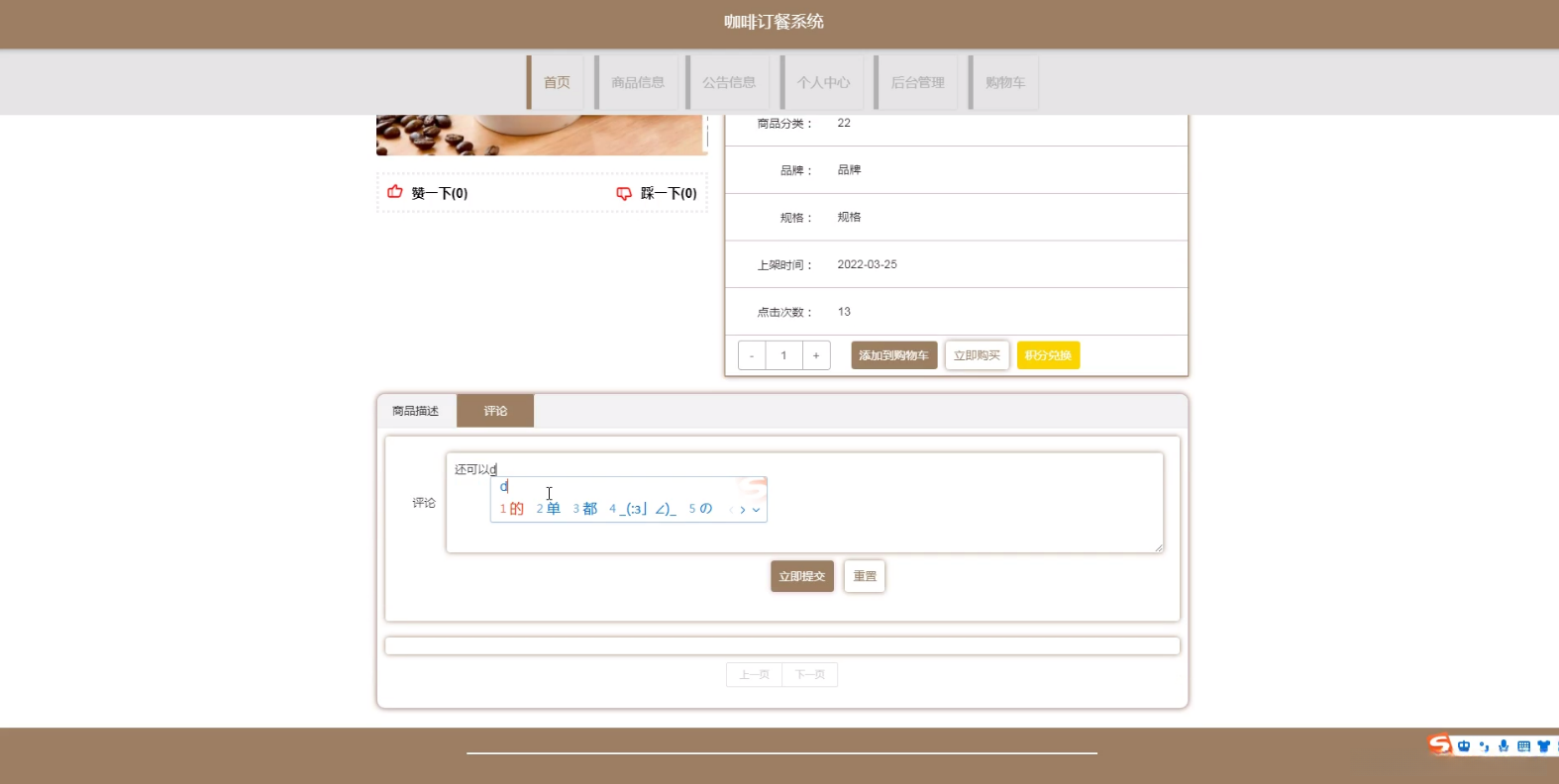Click the thumbs-down icon beside 踩一下

(x=624, y=193)
